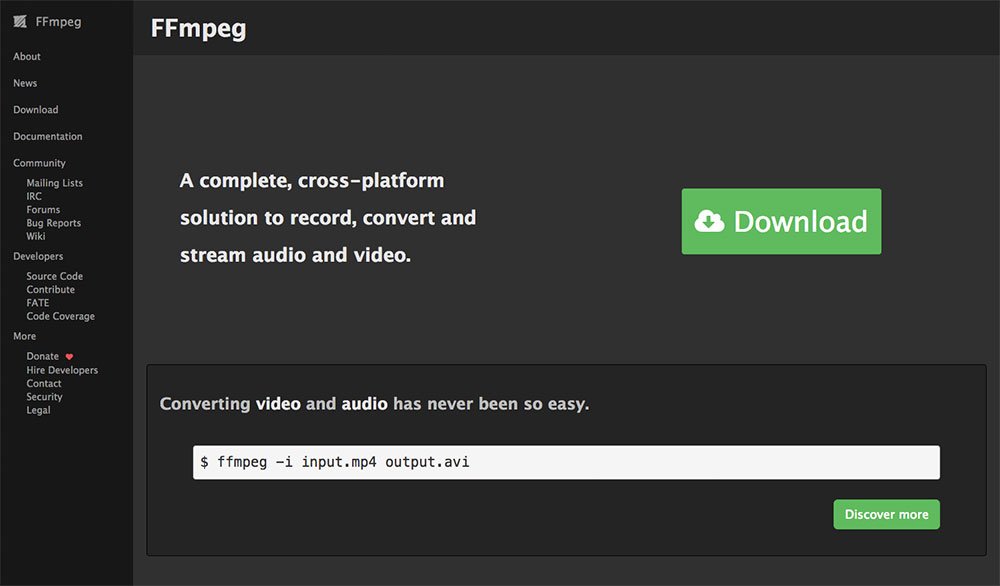Click the red heart icon beside Donate
This screenshot has width=1000, height=586.
coord(70,356)
